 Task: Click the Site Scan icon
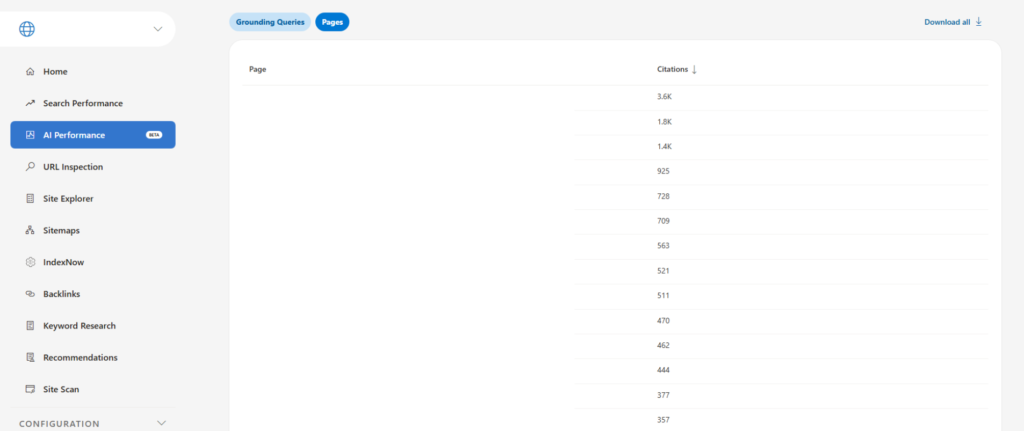coord(30,389)
